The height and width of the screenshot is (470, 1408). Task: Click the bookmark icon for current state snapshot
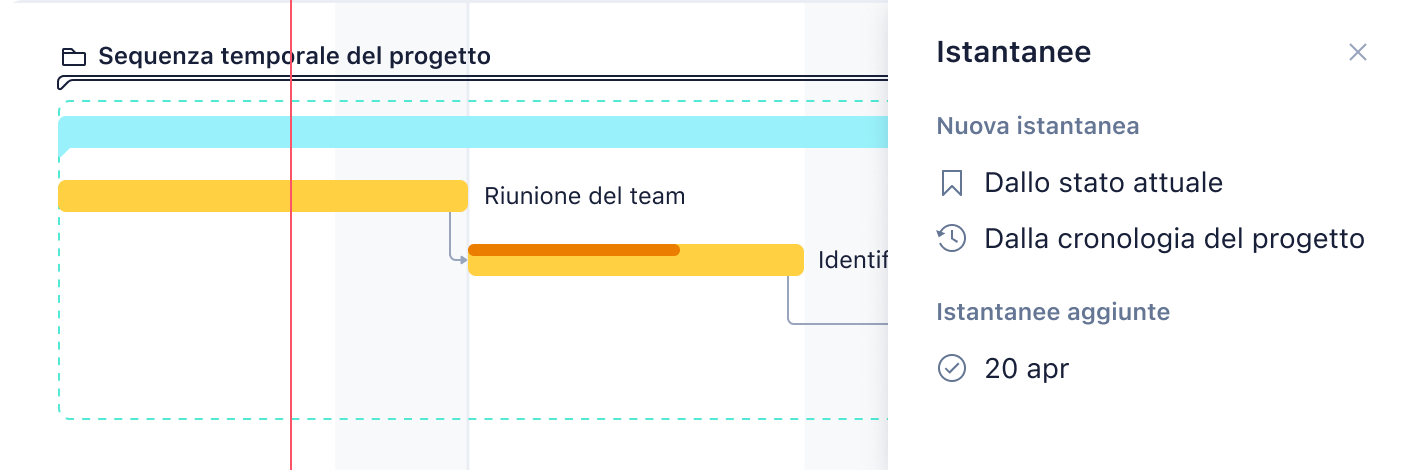(951, 183)
